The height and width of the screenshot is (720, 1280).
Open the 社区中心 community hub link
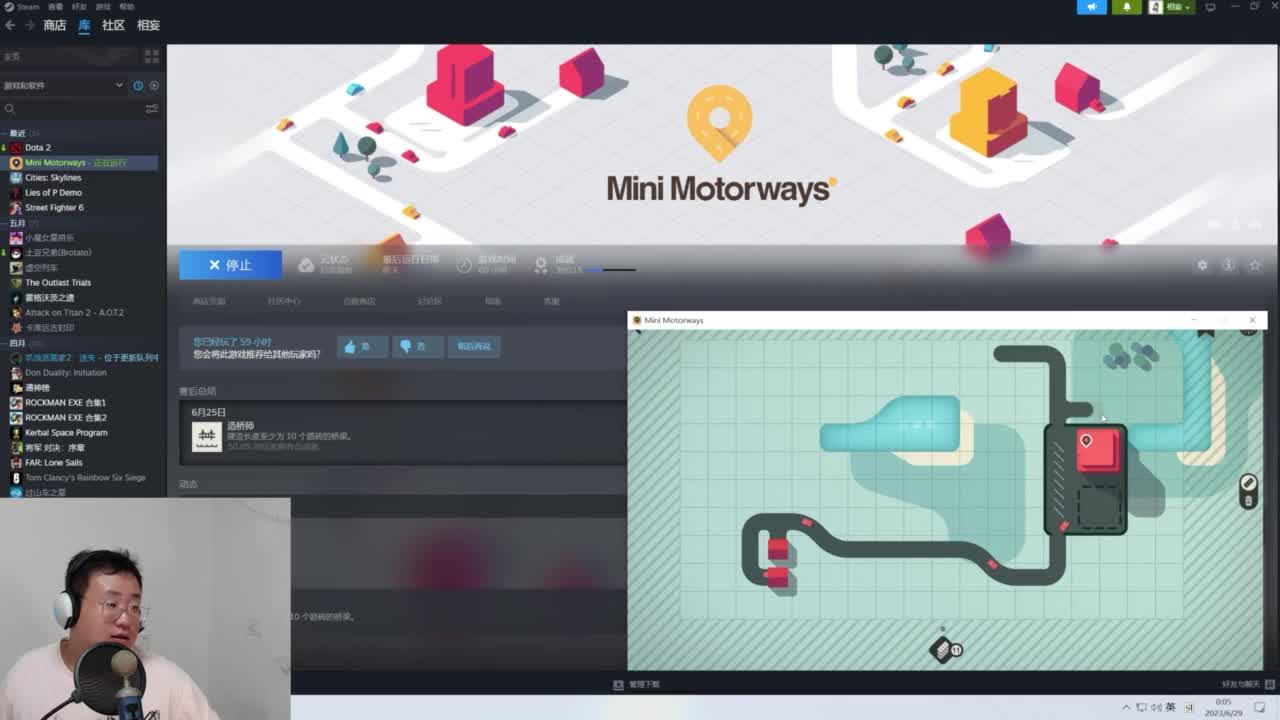(x=284, y=301)
